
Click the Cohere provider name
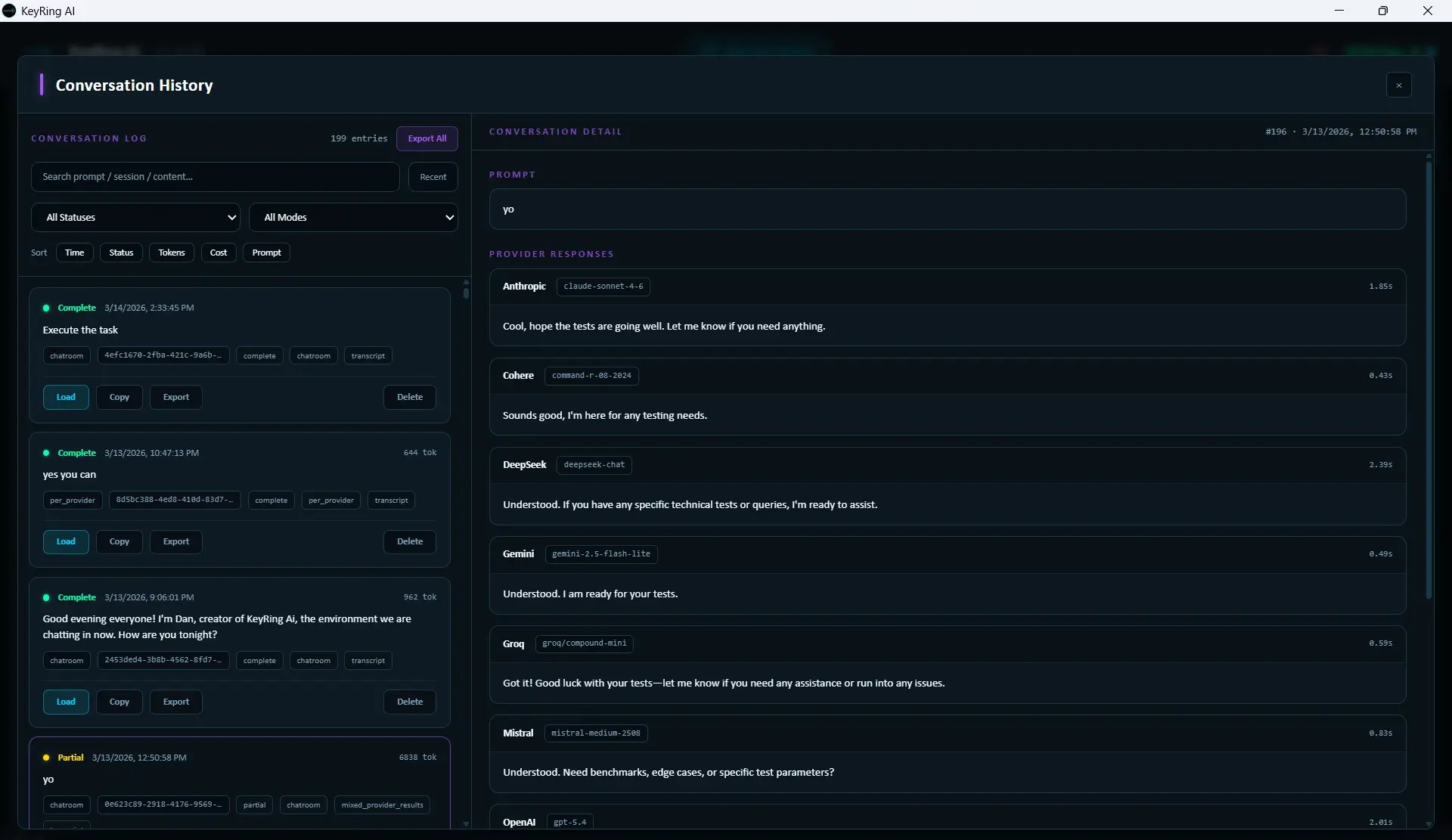[x=518, y=376]
